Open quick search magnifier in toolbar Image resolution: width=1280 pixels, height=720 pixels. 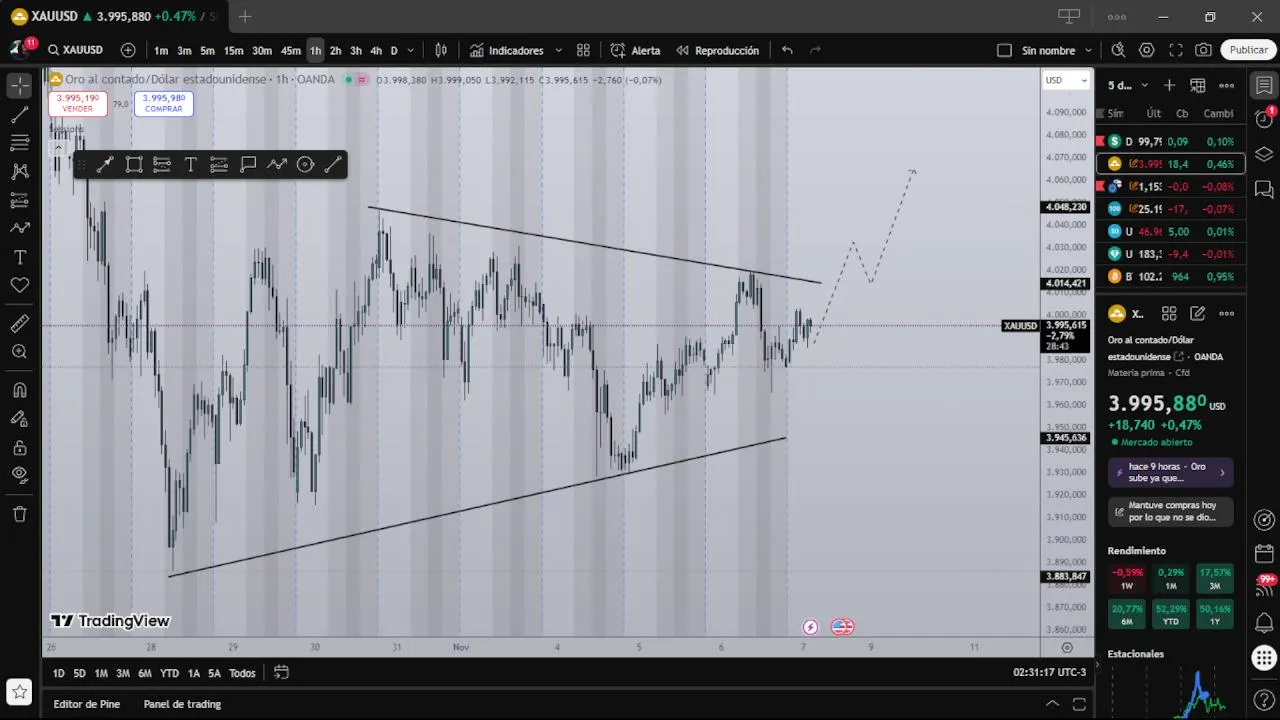pos(1118,50)
